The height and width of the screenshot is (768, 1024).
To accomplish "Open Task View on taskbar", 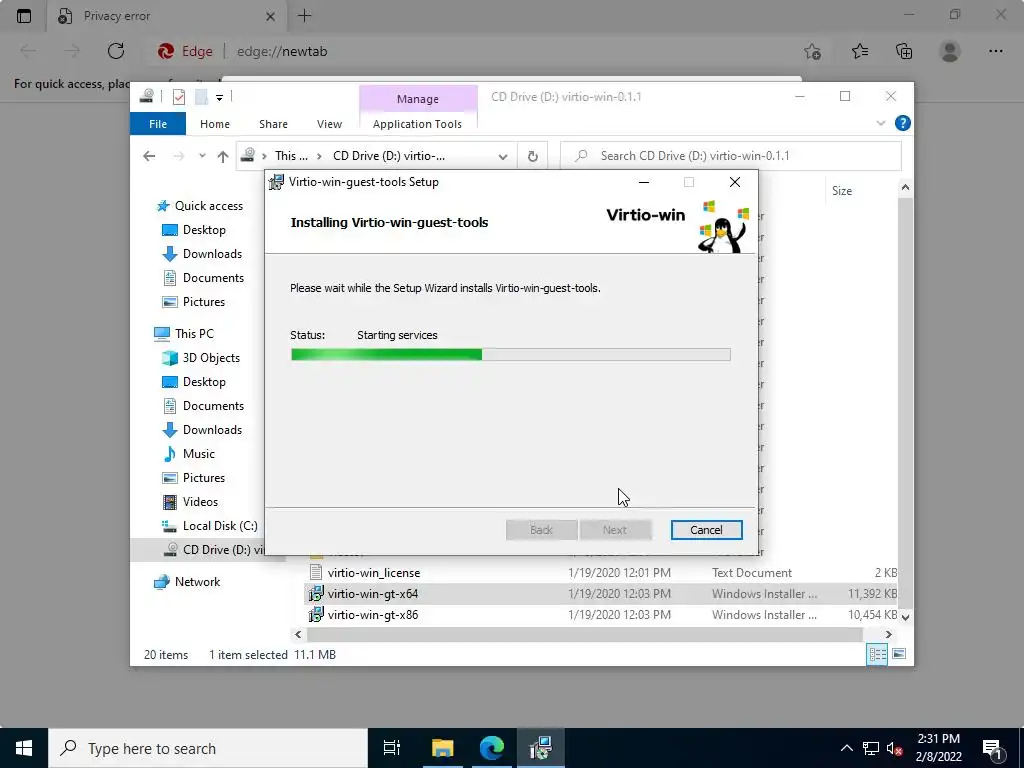I will [392, 748].
